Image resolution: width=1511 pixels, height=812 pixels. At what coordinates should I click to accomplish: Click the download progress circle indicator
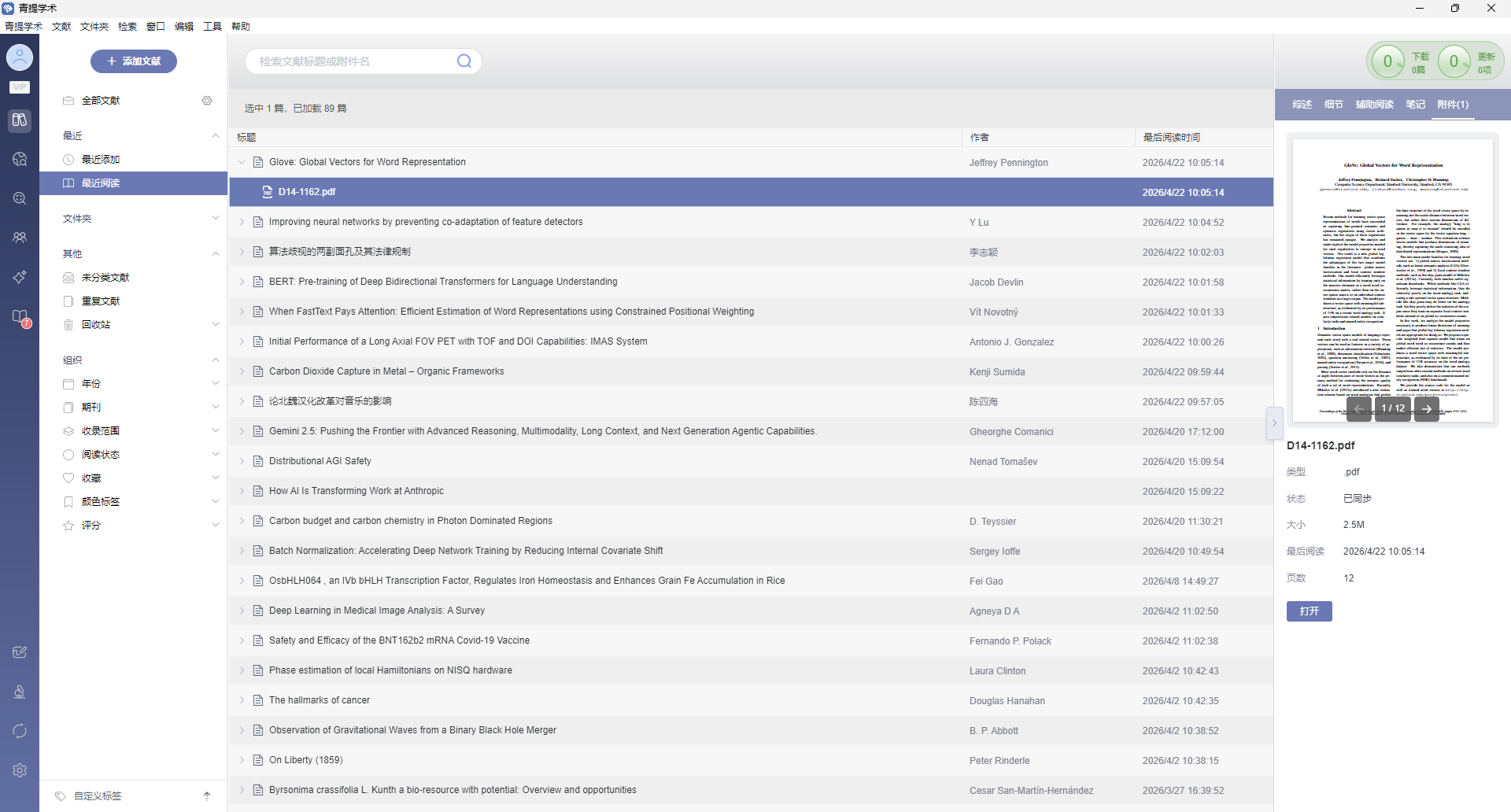tap(1387, 61)
